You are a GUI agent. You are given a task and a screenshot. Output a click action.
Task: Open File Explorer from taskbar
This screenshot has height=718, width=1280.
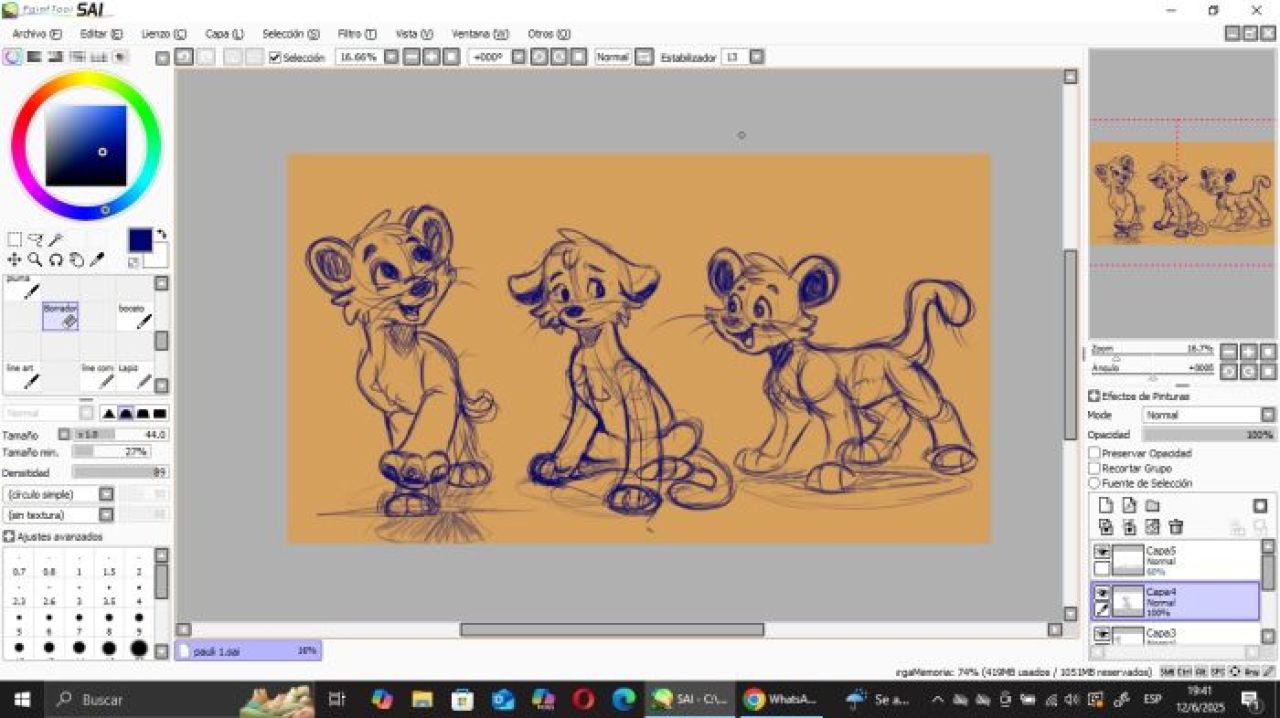pos(422,699)
